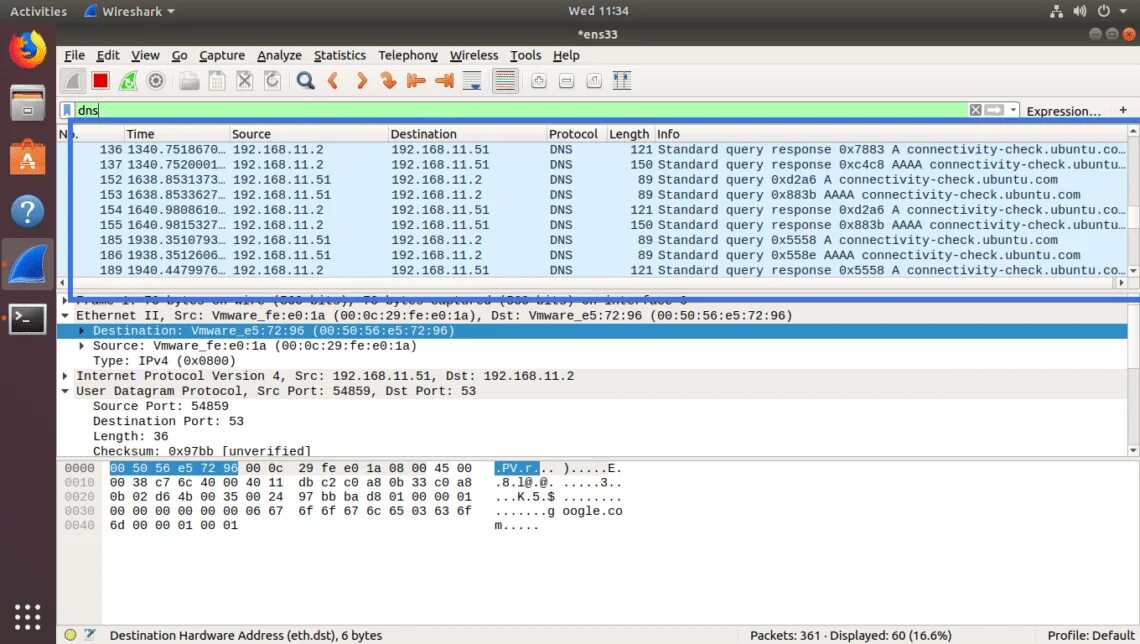Viewport: 1140px width, 644px height.
Task: Jump to the last packet icon
Action: 444,81
